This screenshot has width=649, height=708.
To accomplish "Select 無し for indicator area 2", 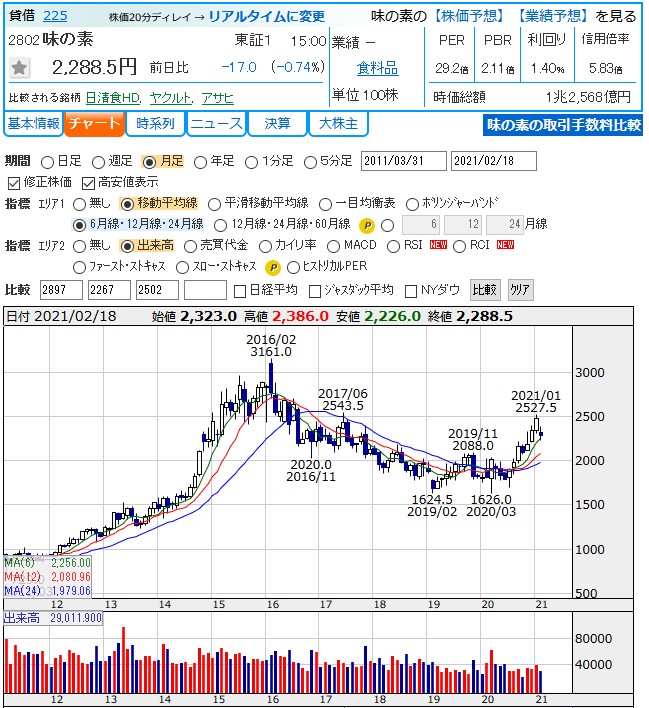I will (79, 246).
